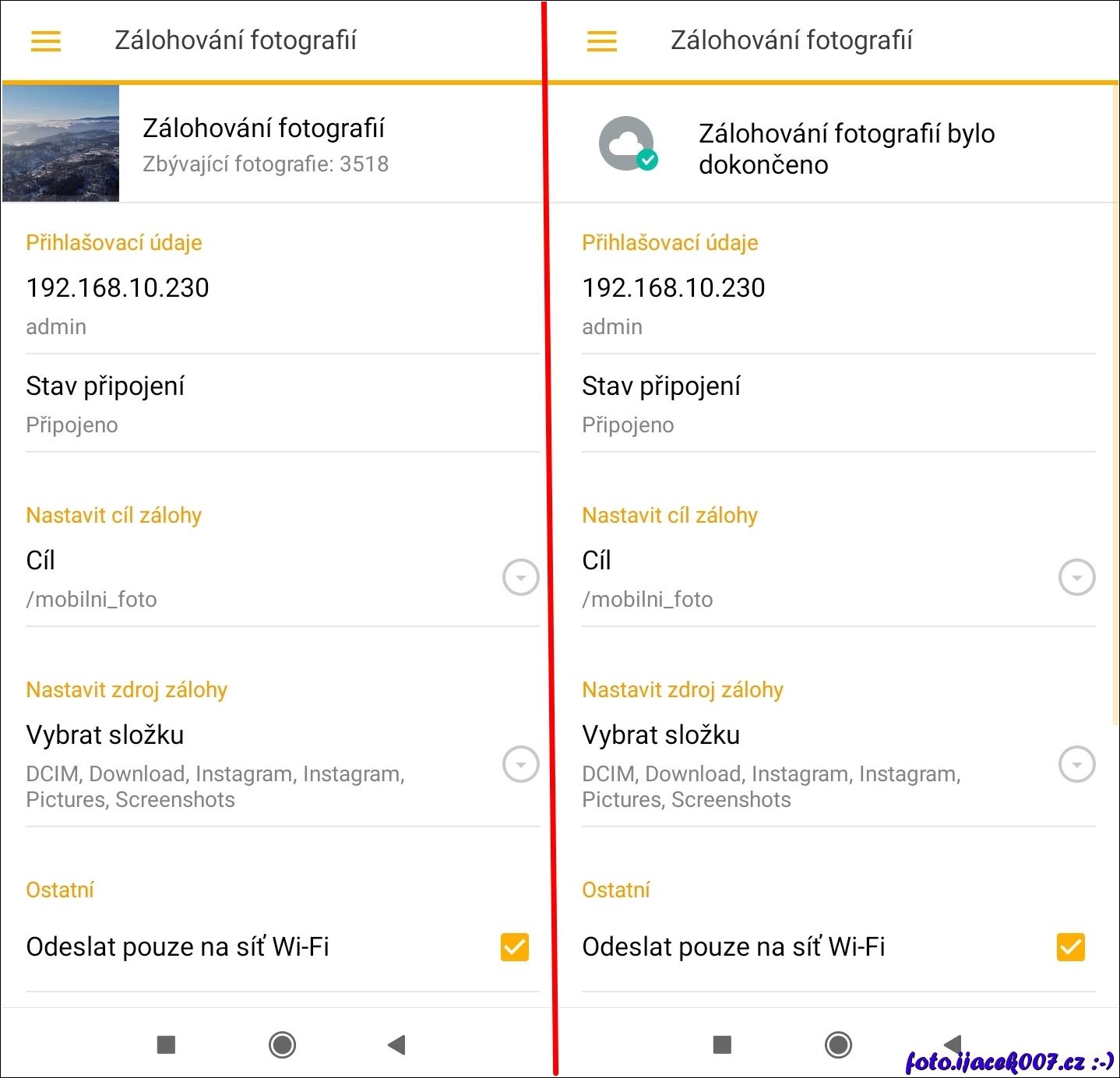This screenshot has height=1078, width=1120.
Task: Expand Cíl destination dropdown on right screen
Action: click(1076, 578)
